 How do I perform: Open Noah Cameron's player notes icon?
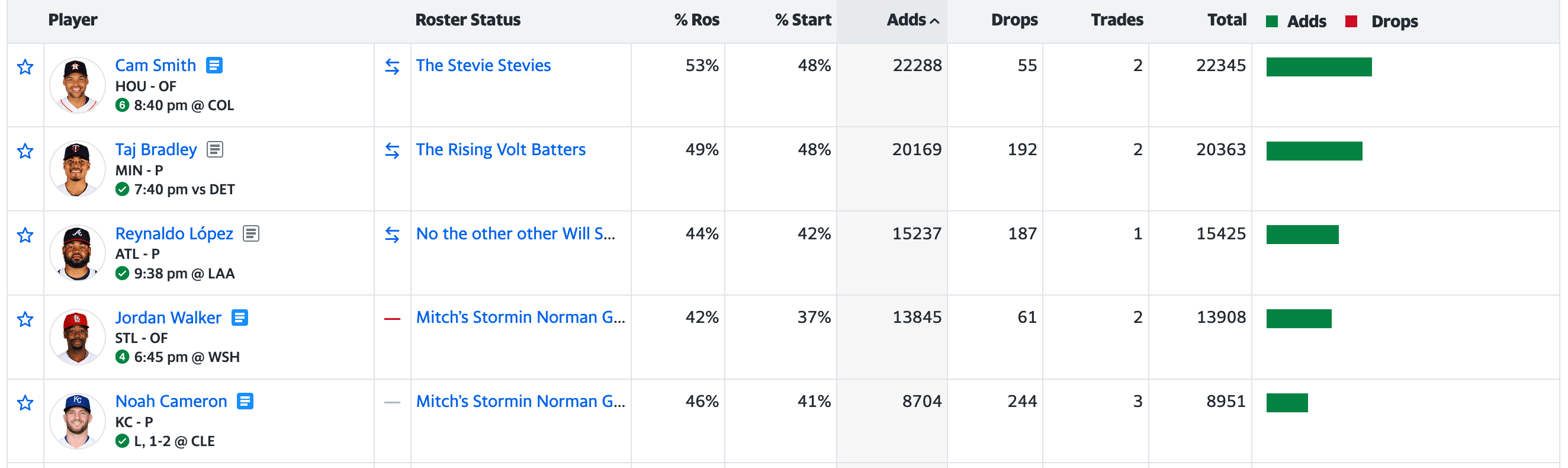(x=245, y=401)
